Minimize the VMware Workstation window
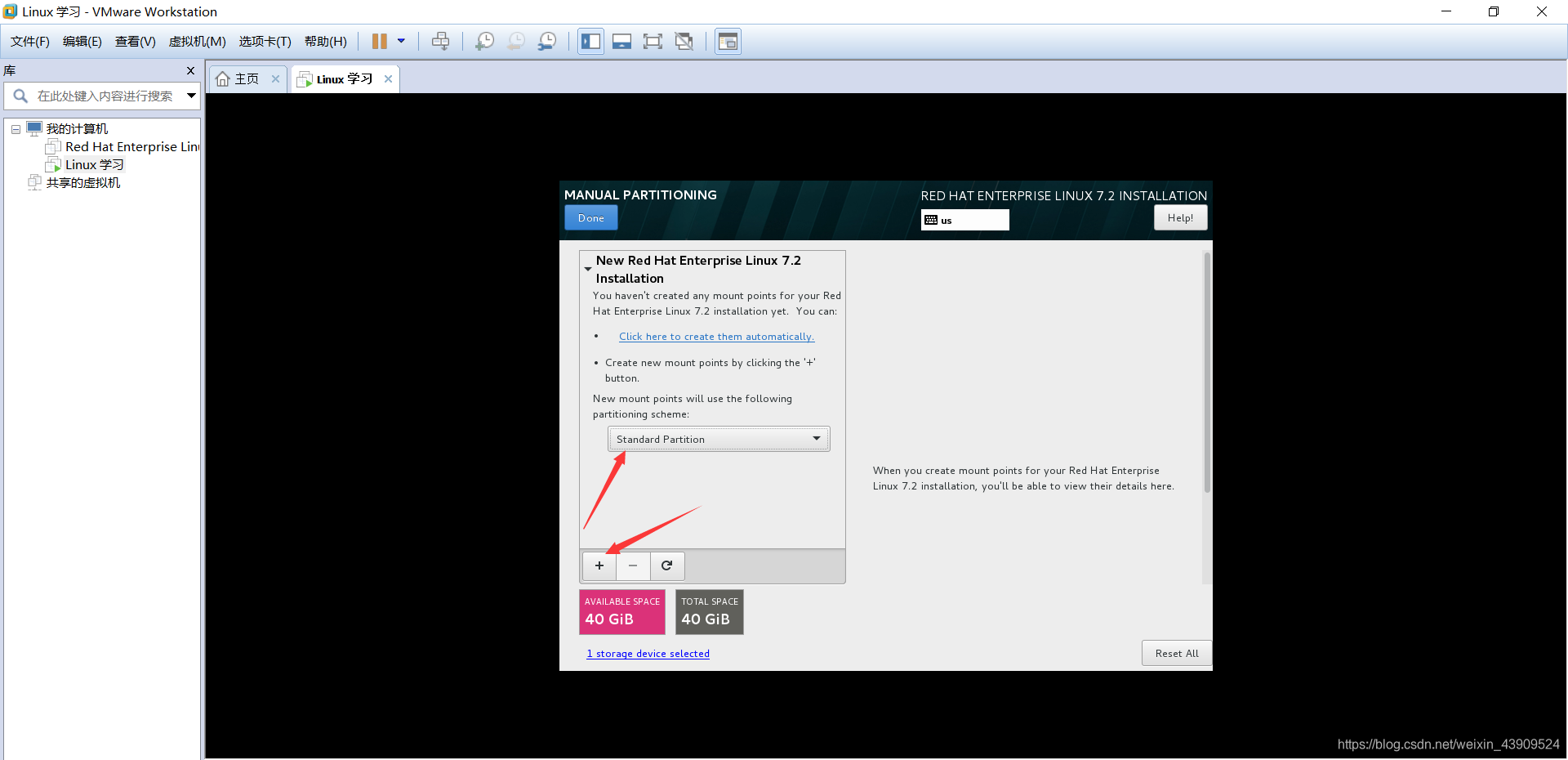The width and height of the screenshot is (1568, 760). point(1446,11)
